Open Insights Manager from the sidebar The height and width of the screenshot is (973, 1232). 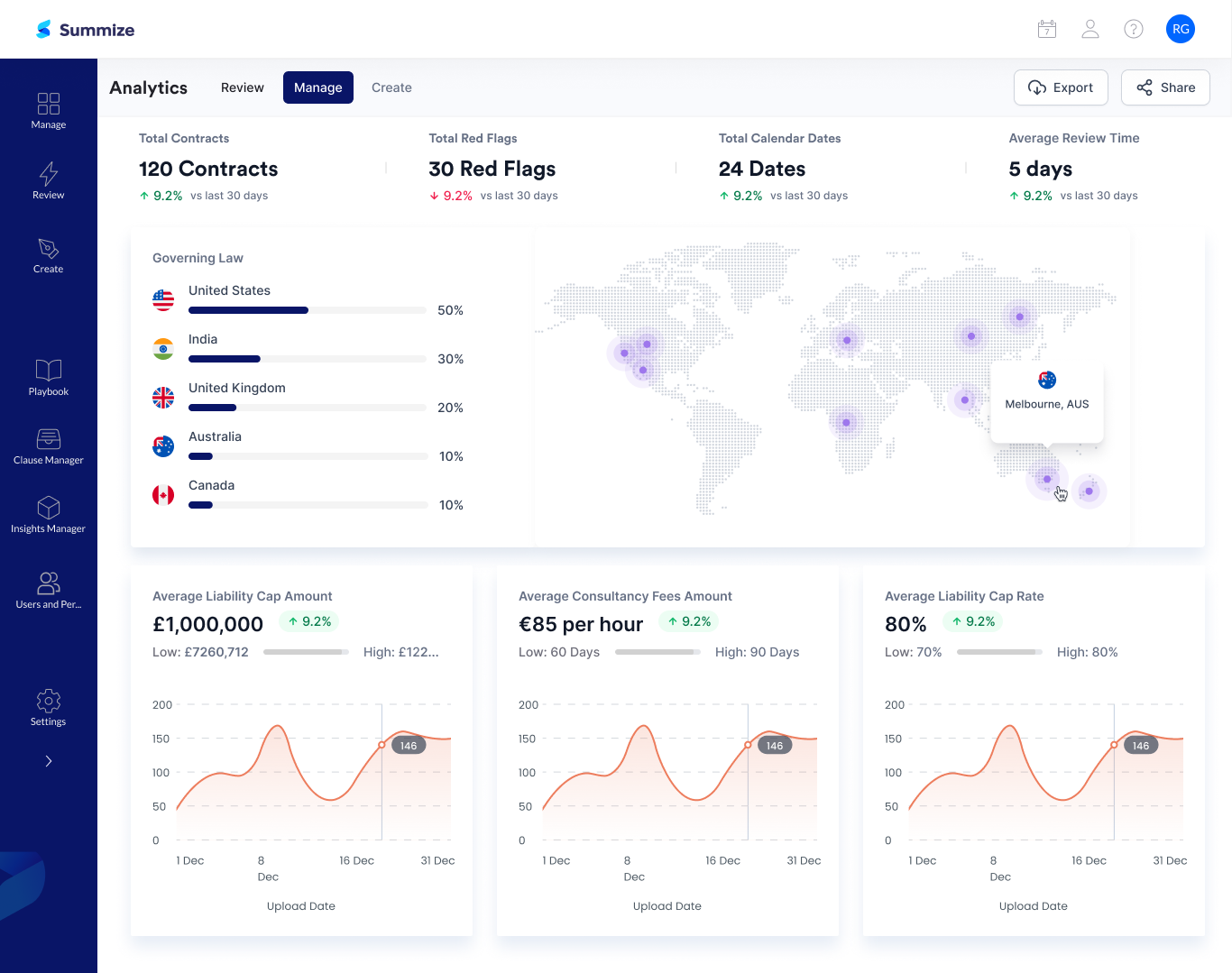[x=48, y=509]
